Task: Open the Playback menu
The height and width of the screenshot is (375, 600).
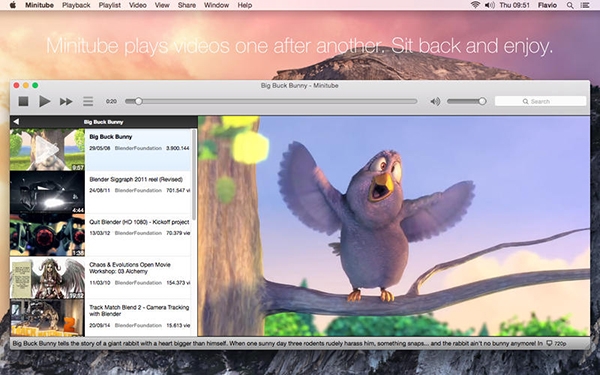Action: 76,5
